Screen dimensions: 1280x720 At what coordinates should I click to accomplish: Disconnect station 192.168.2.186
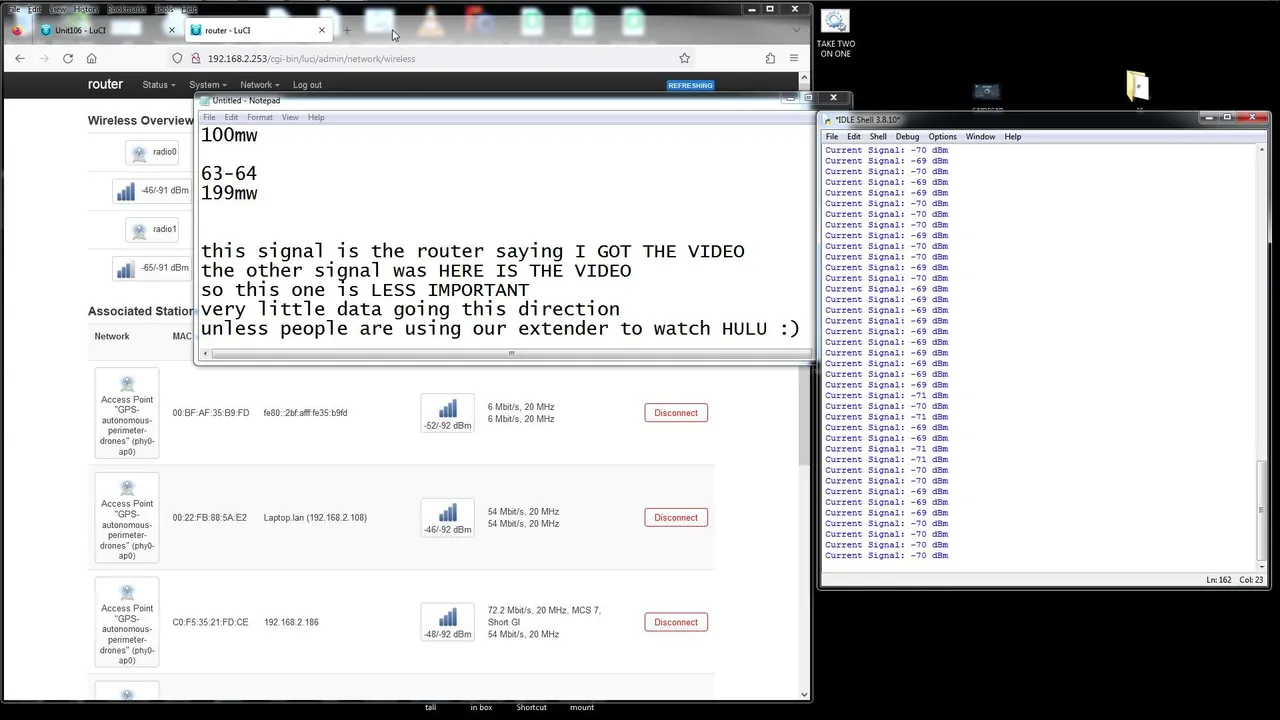tap(676, 622)
